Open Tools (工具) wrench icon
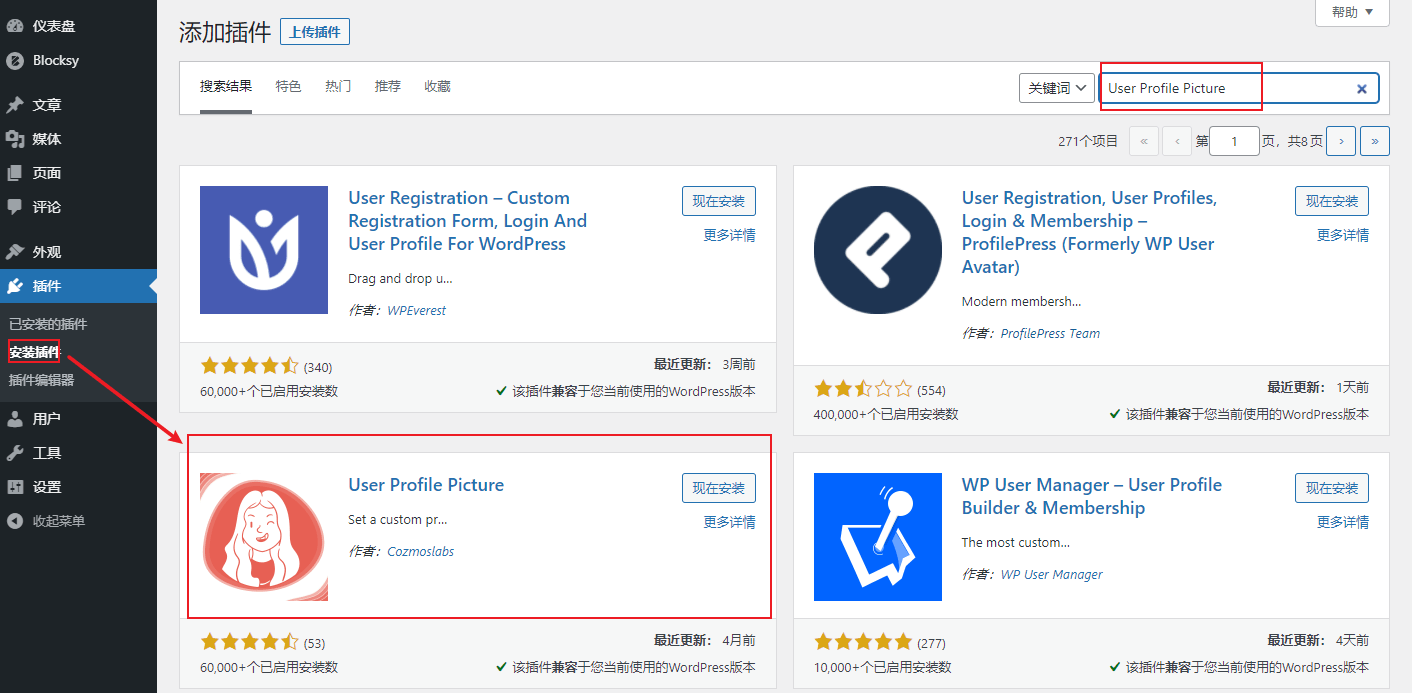This screenshot has width=1412, height=693. (15, 453)
